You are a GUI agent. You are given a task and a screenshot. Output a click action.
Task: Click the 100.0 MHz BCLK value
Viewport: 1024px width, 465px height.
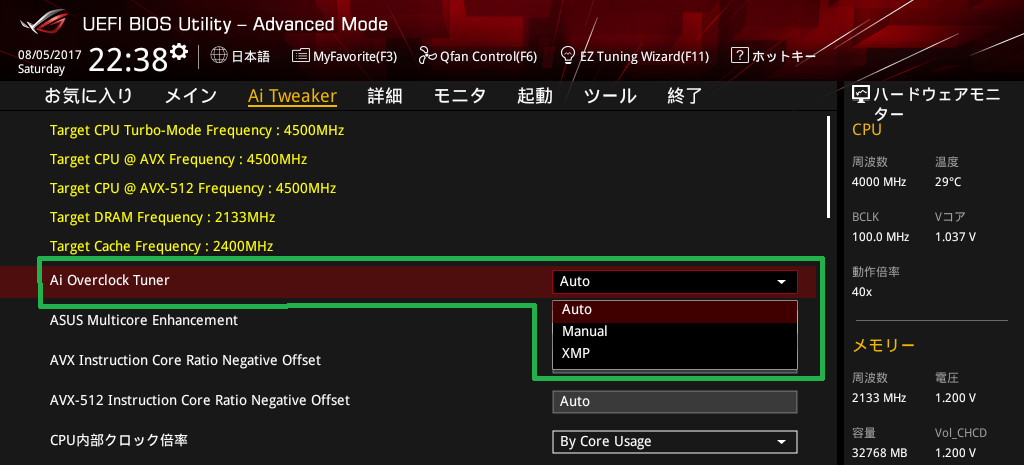click(880, 236)
